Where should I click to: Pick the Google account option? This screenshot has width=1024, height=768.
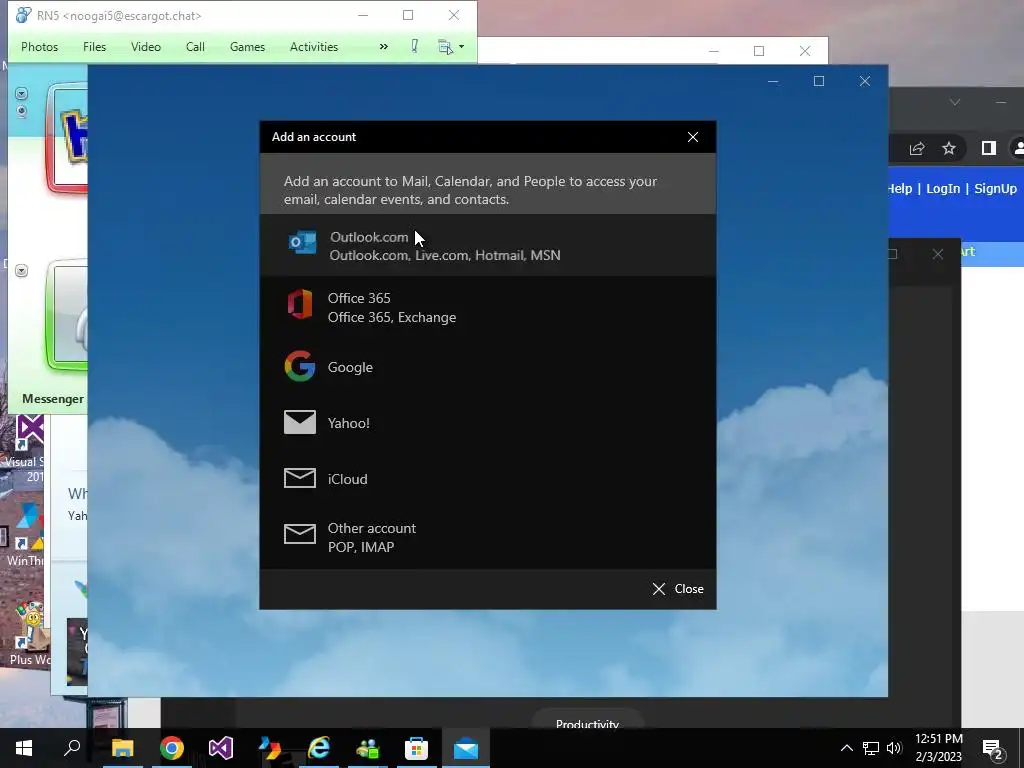point(488,366)
